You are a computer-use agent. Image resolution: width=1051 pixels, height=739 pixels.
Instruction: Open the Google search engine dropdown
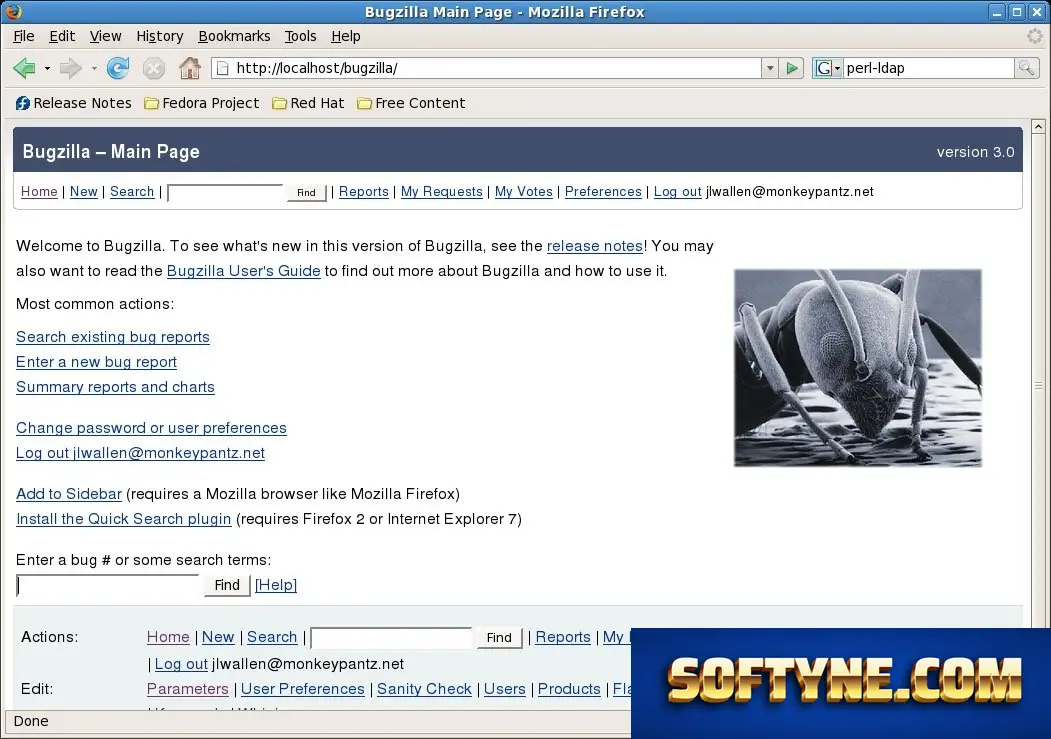[x=827, y=68]
